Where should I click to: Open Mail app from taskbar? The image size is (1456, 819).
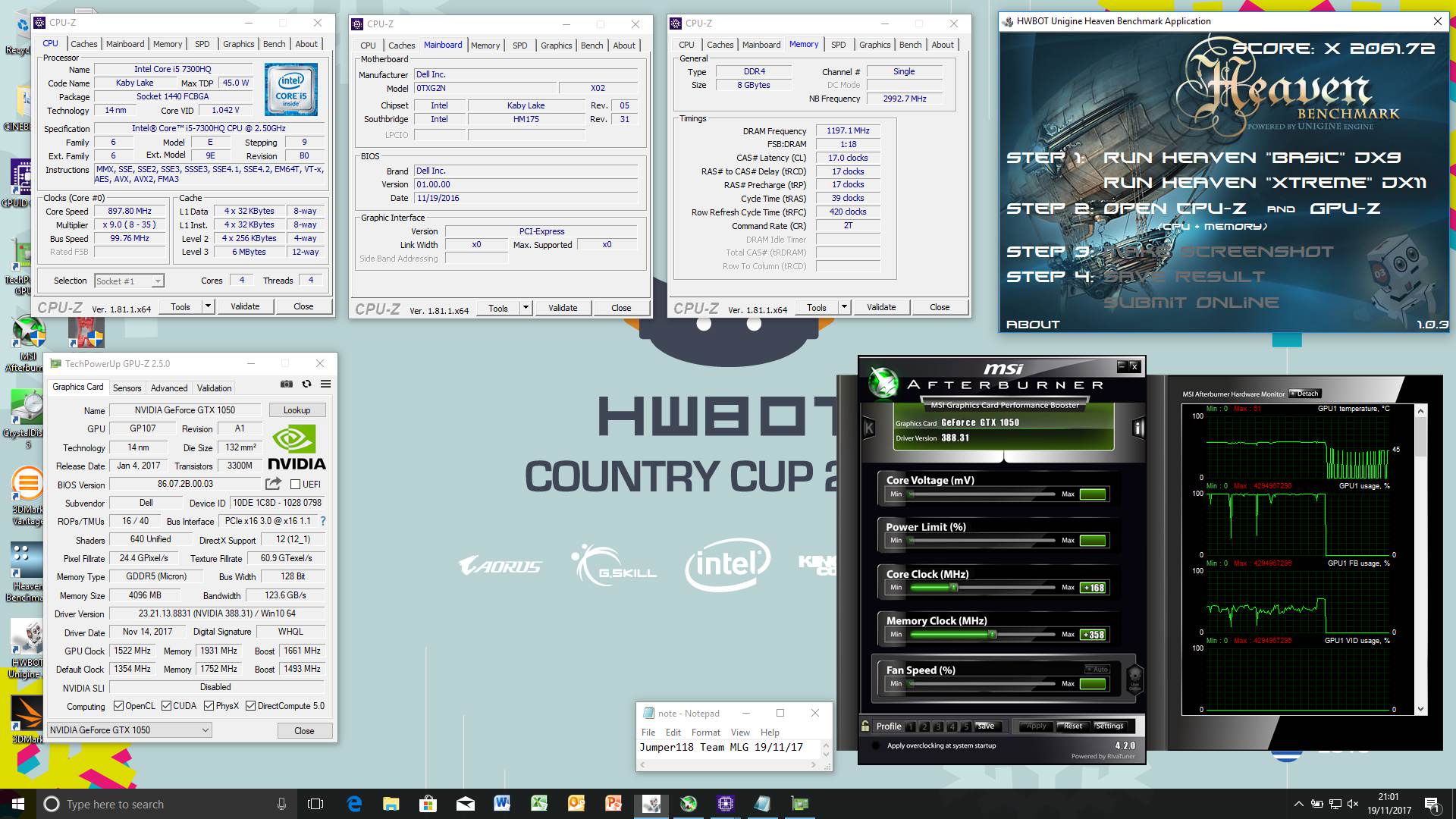(x=465, y=804)
